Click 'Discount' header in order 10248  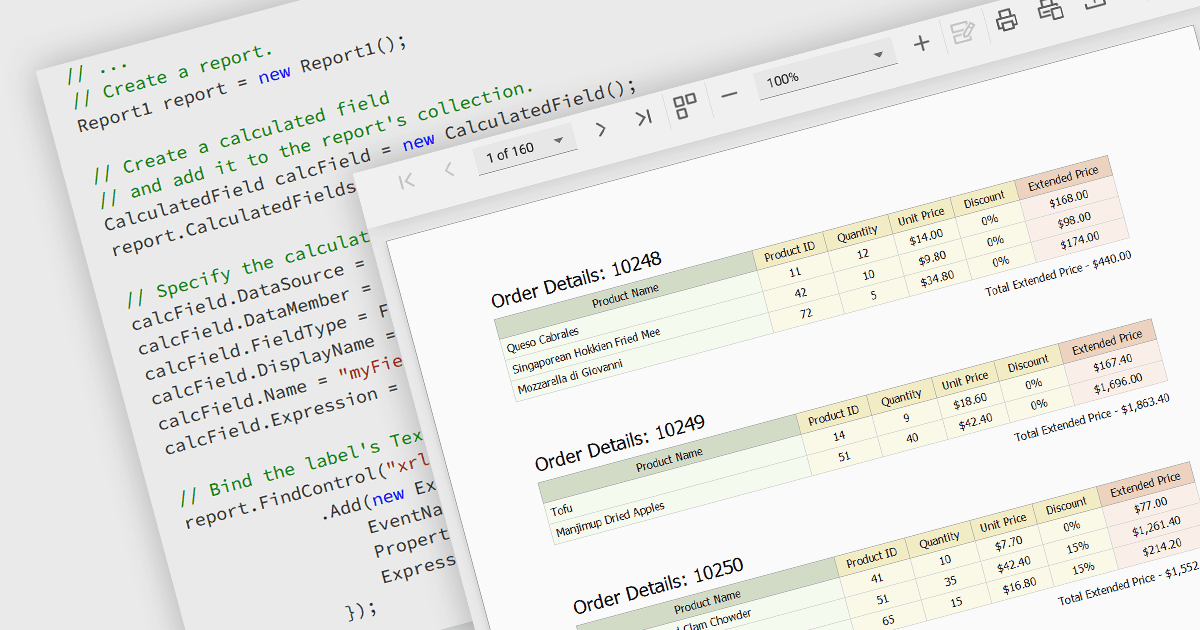[x=983, y=199]
